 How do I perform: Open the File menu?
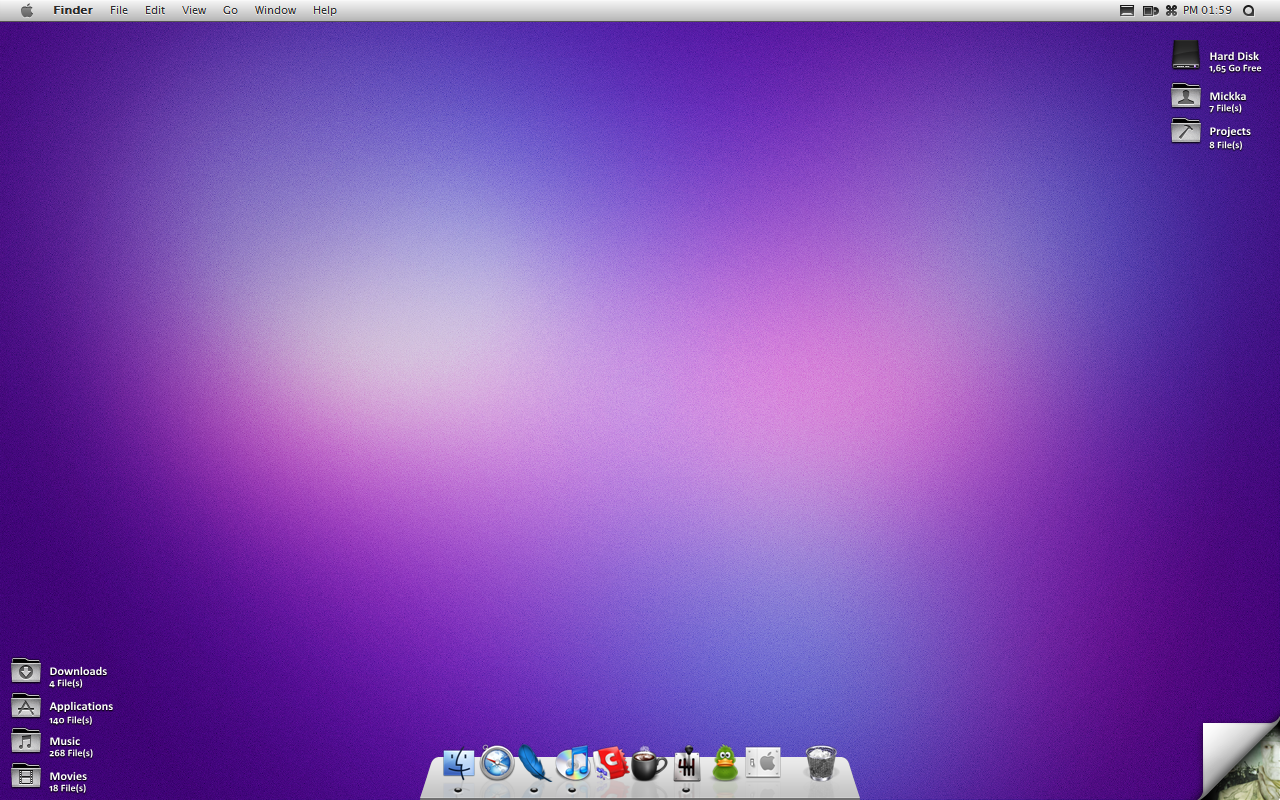(x=119, y=10)
